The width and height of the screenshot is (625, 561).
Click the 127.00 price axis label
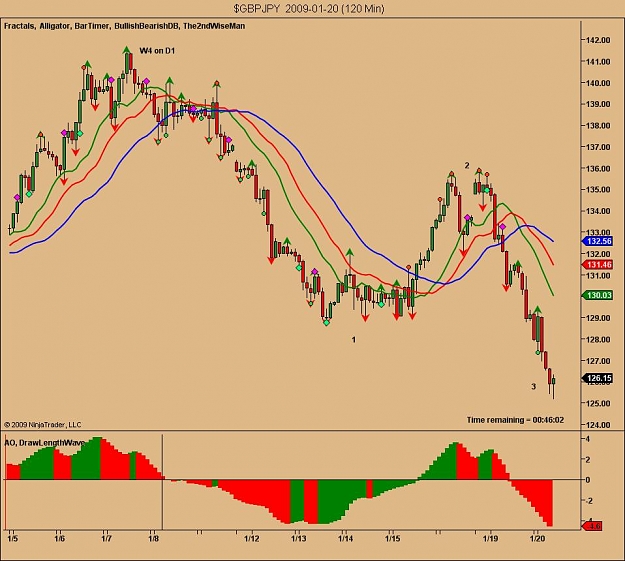click(x=598, y=361)
